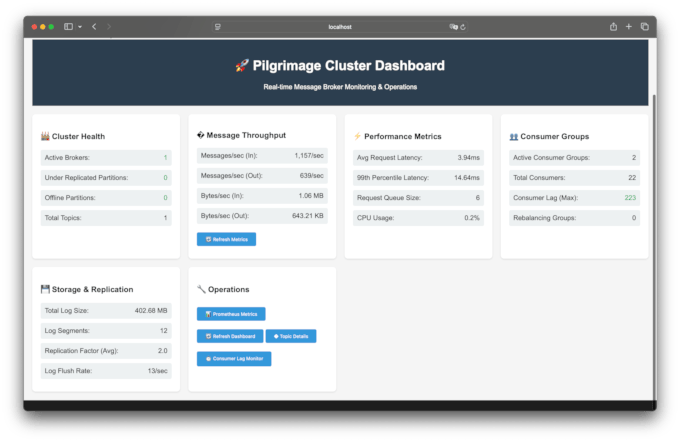The height and width of the screenshot is (442, 680).
Task: Open Prometheus Metrics
Action: tap(231, 314)
